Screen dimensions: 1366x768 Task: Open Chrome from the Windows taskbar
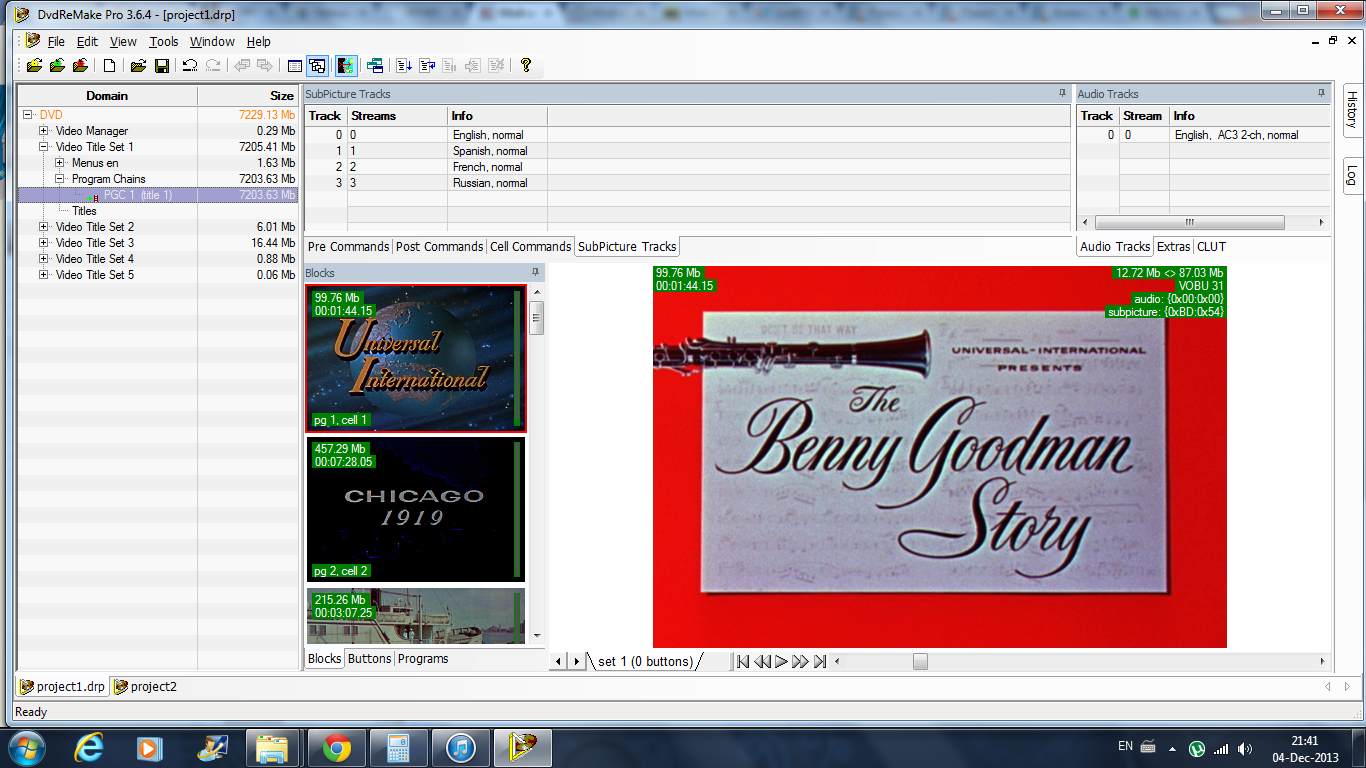(x=336, y=748)
